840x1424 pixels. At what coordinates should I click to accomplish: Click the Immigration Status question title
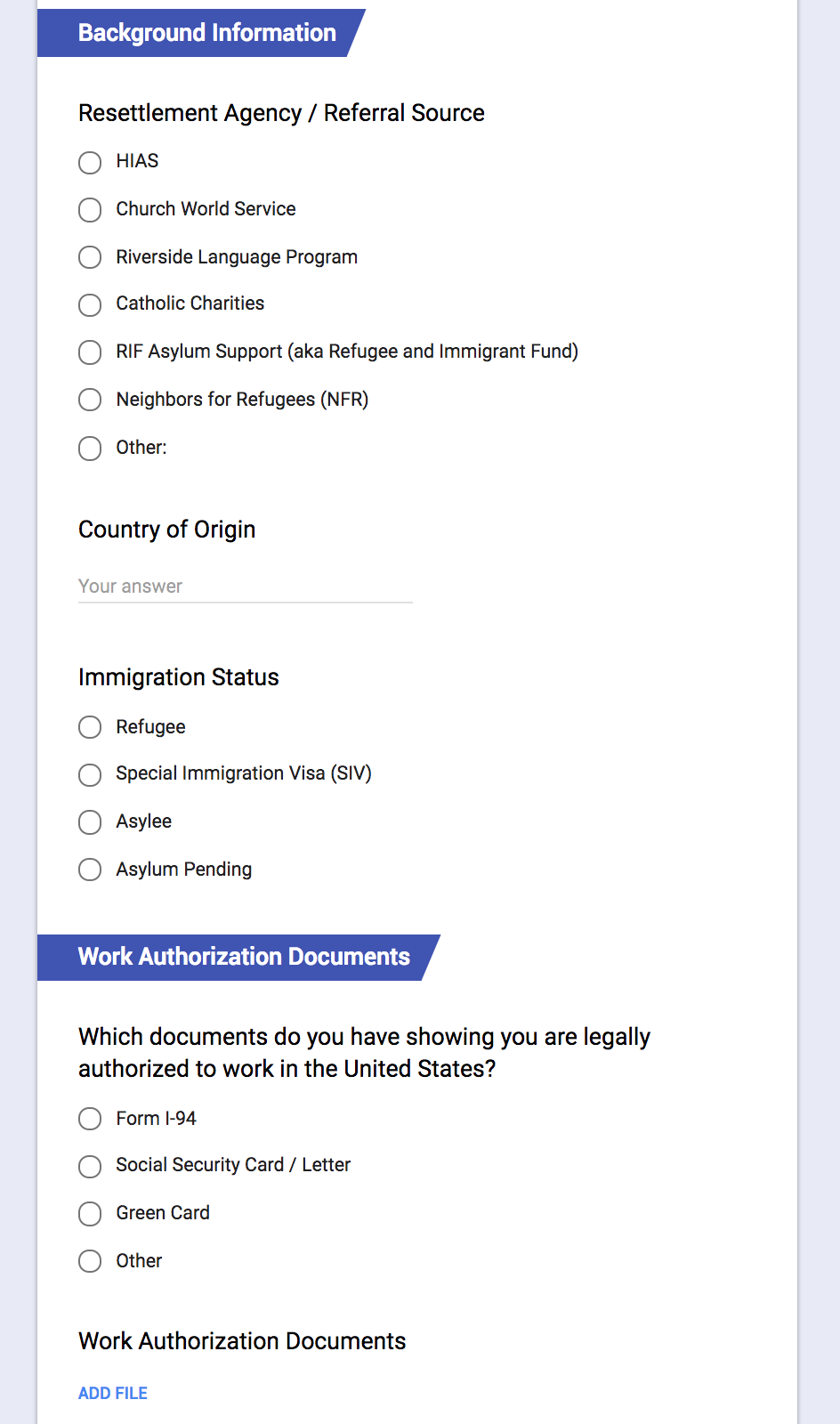click(x=179, y=677)
